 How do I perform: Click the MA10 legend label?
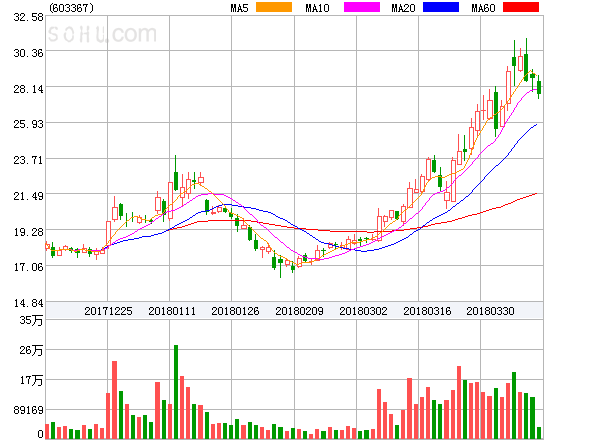click(317, 8)
